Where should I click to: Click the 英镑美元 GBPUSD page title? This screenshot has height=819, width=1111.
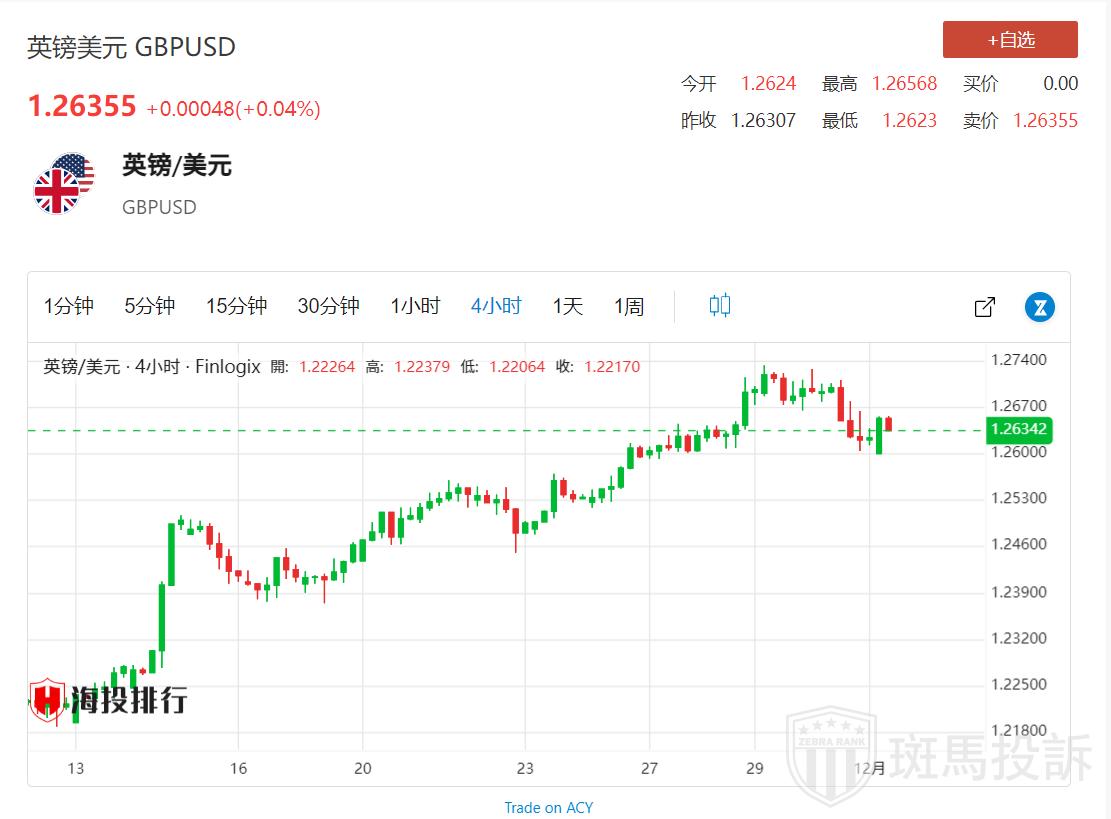pyautogui.click(x=131, y=47)
